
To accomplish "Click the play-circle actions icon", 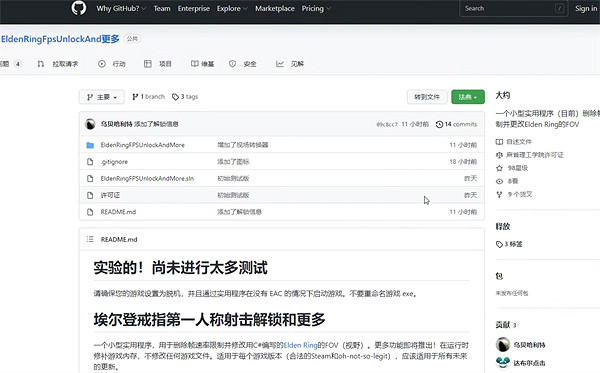I will (102, 64).
